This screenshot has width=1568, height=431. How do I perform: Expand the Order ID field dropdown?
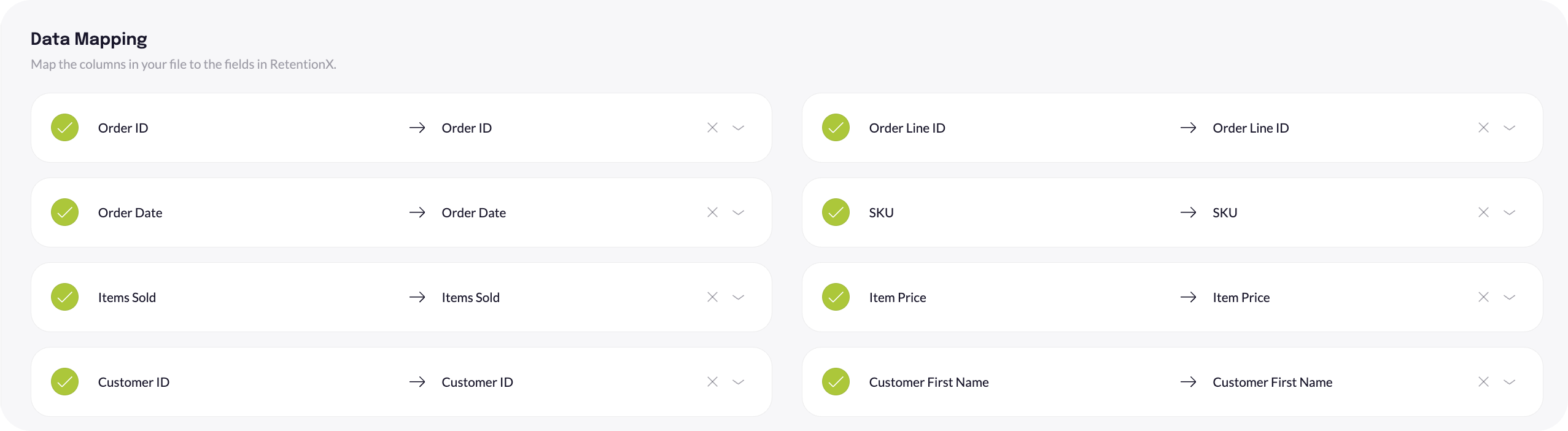739,128
